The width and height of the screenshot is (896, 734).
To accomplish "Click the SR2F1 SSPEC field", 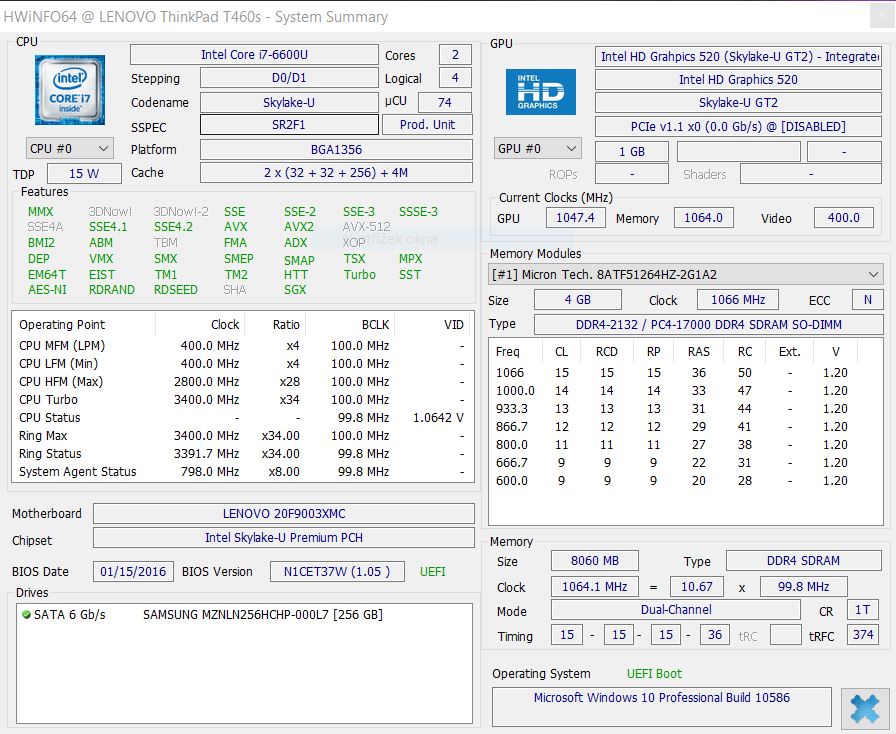I will tap(289, 125).
